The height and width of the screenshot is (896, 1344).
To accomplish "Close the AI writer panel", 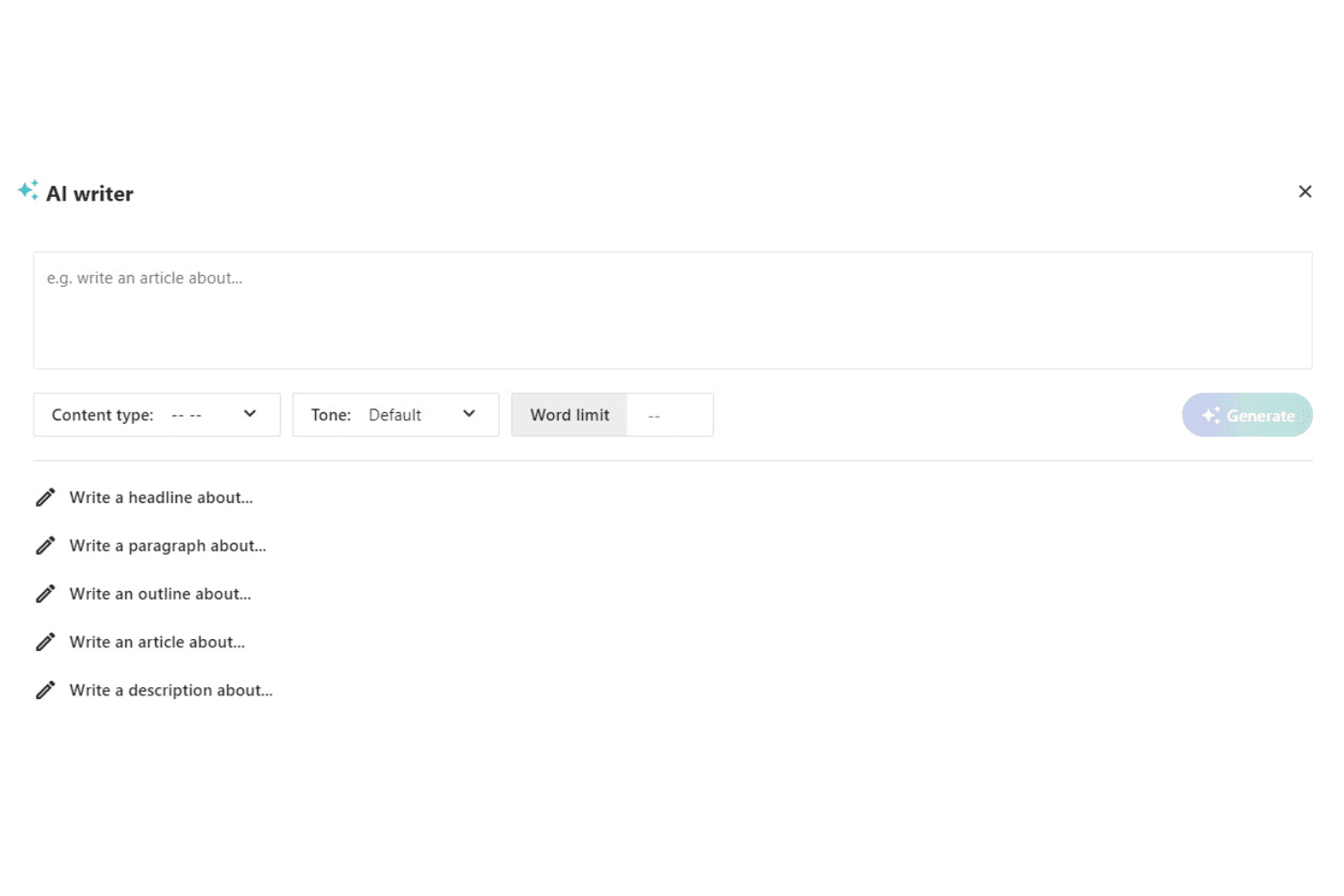I will 1305,192.
